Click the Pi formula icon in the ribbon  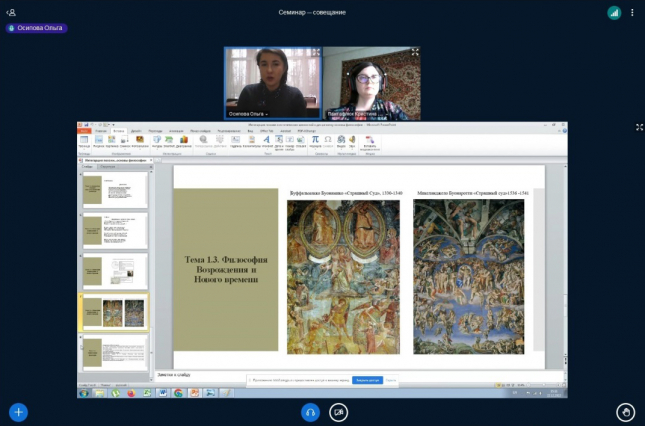pos(316,141)
